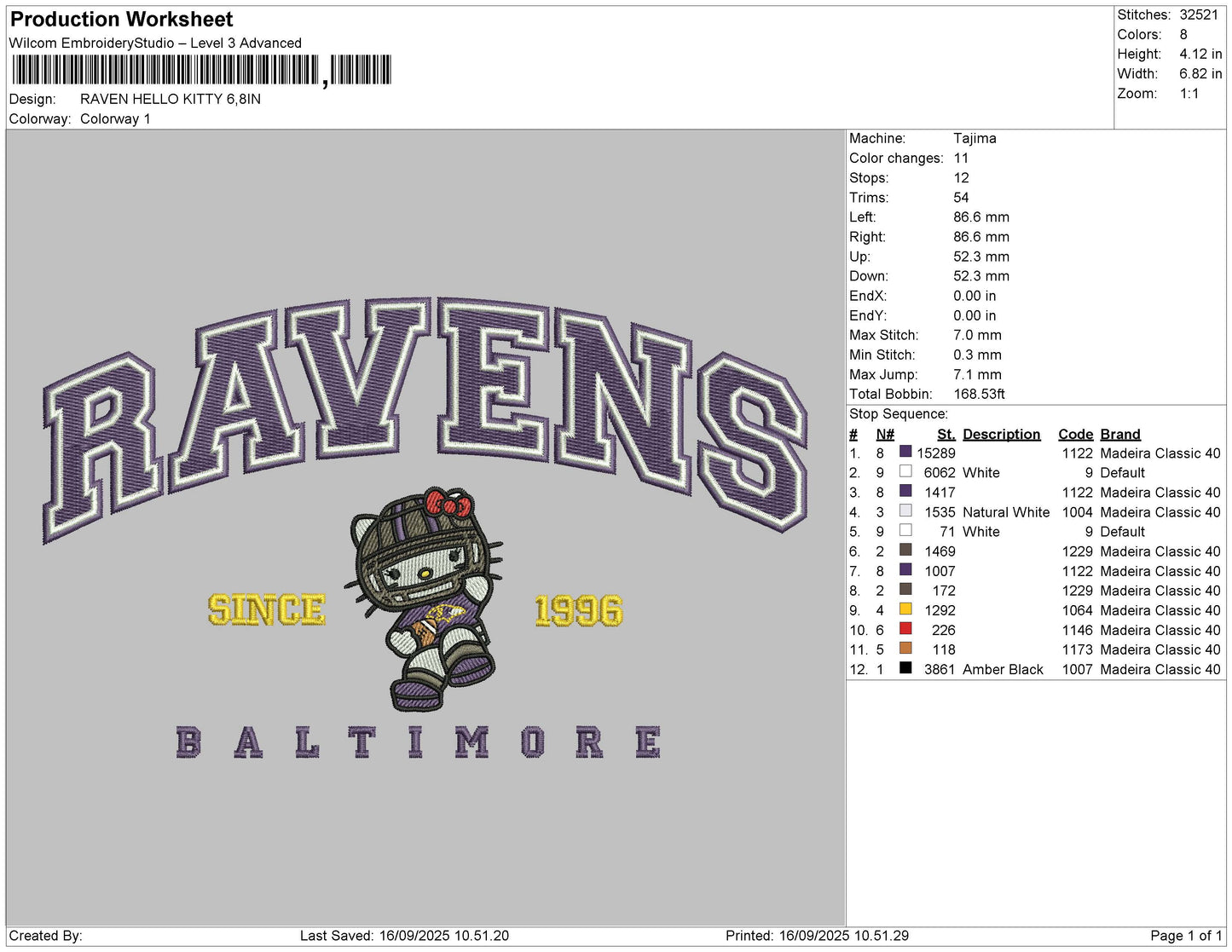Screen dimensions: 1232x952
Task: Click the yellow SINCE text
Action: point(267,609)
